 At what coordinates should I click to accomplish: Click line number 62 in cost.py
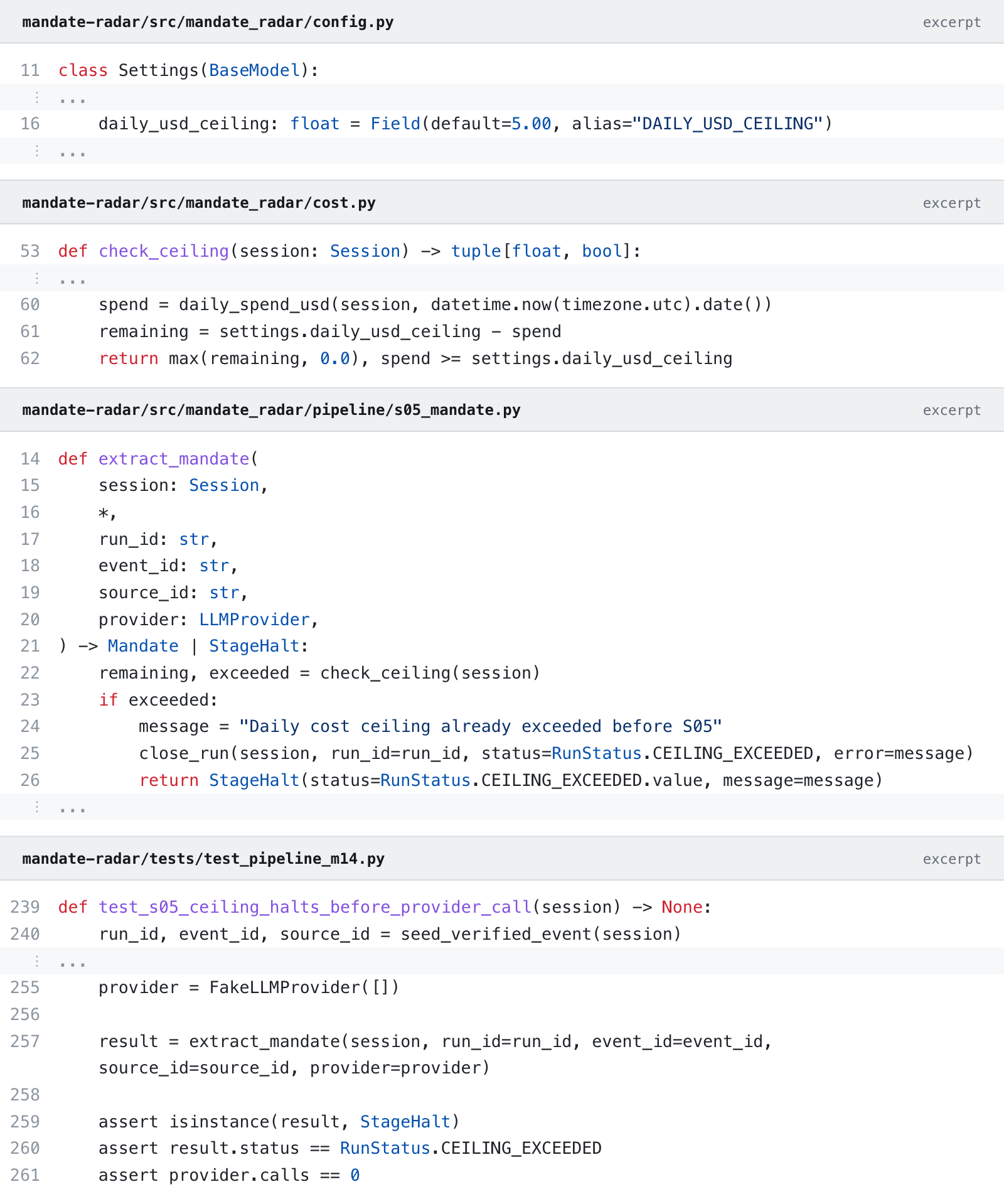pyautogui.click(x=30, y=358)
